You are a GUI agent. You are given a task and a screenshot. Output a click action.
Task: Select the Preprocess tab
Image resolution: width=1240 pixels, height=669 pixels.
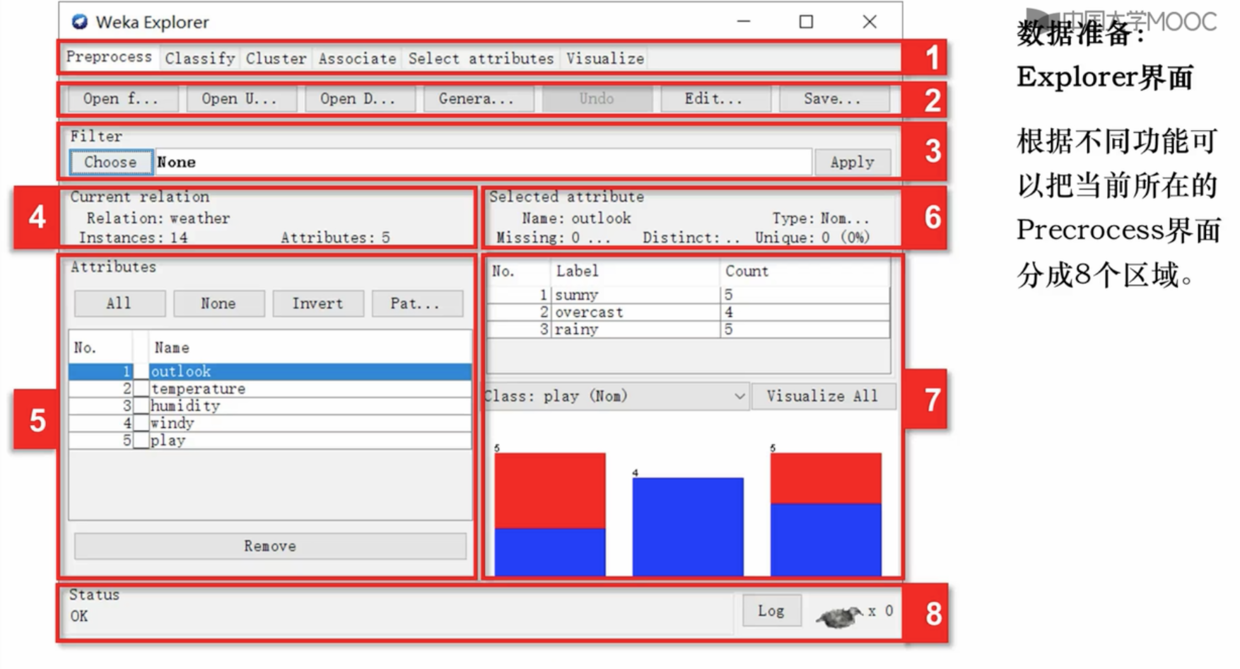pos(109,57)
